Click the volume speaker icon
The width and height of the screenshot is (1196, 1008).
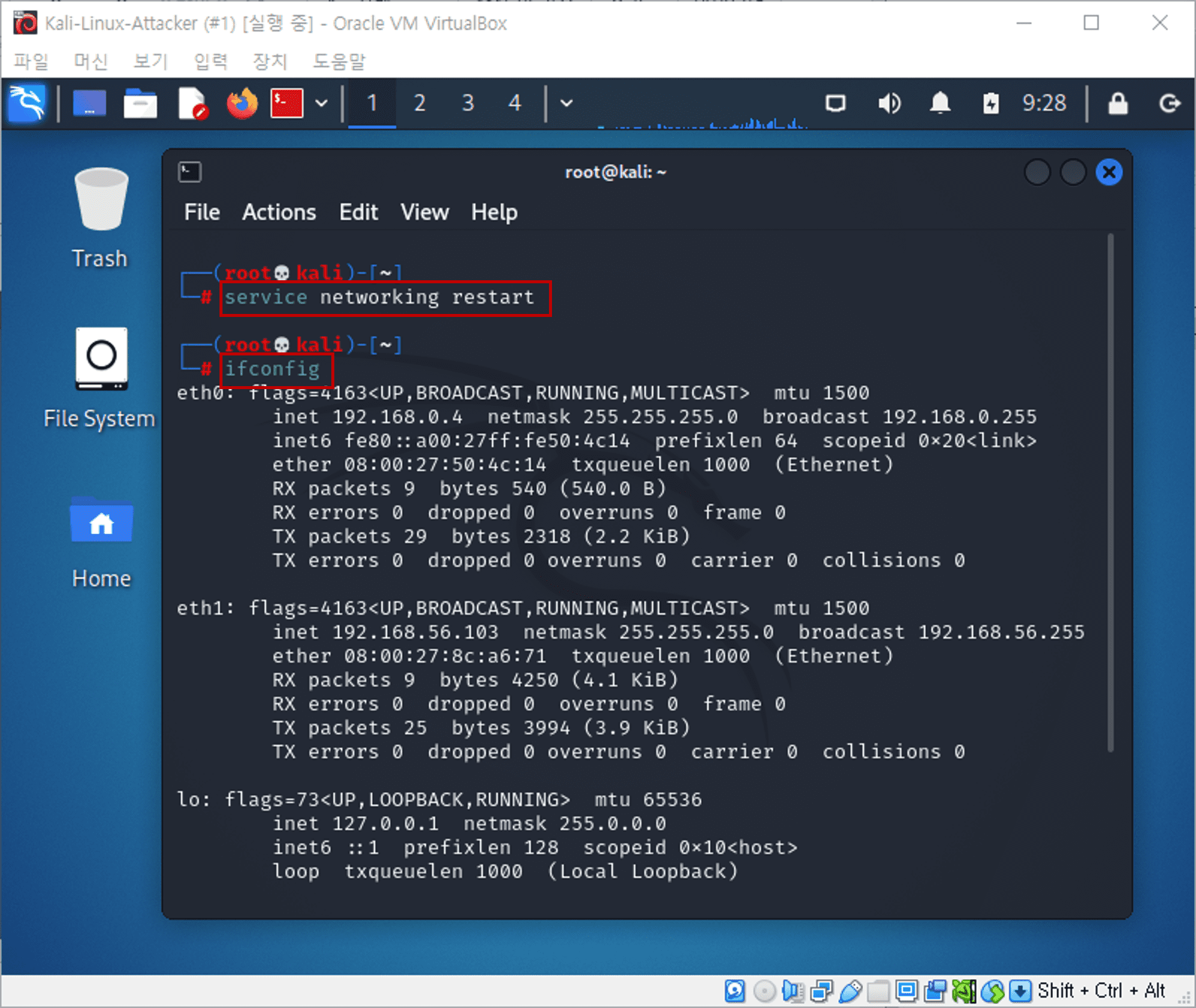click(x=889, y=103)
